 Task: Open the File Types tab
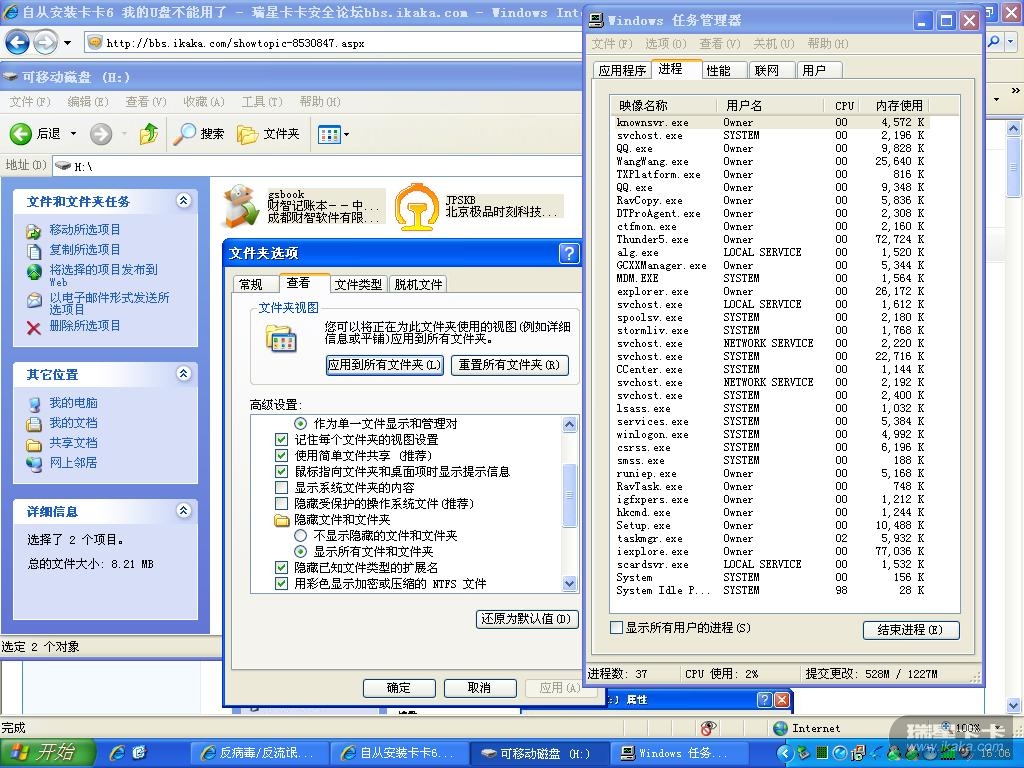click(x=358, y=284)
